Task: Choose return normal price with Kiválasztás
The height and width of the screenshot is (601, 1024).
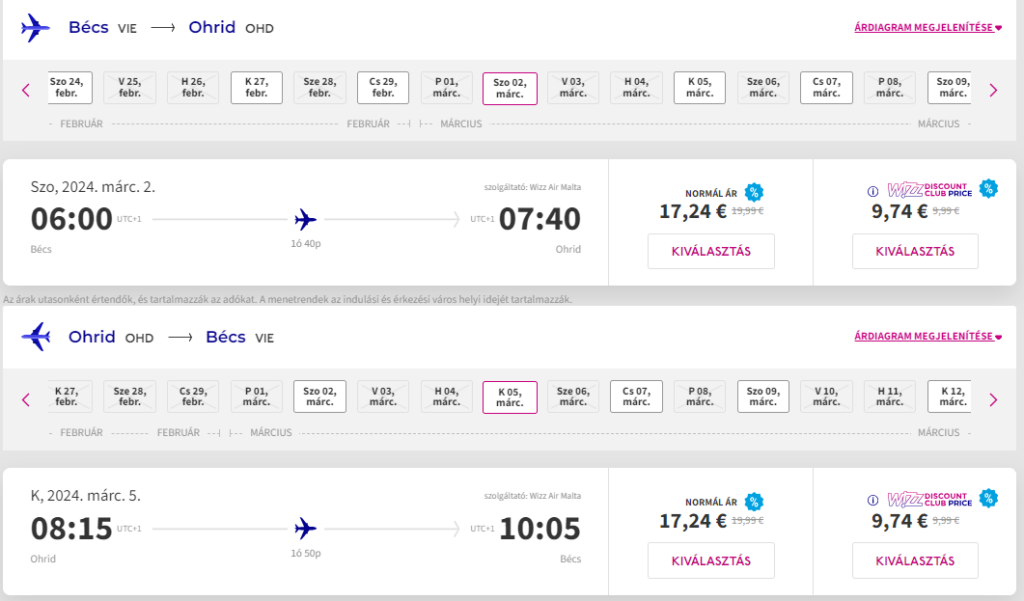Action: [711, 560]
